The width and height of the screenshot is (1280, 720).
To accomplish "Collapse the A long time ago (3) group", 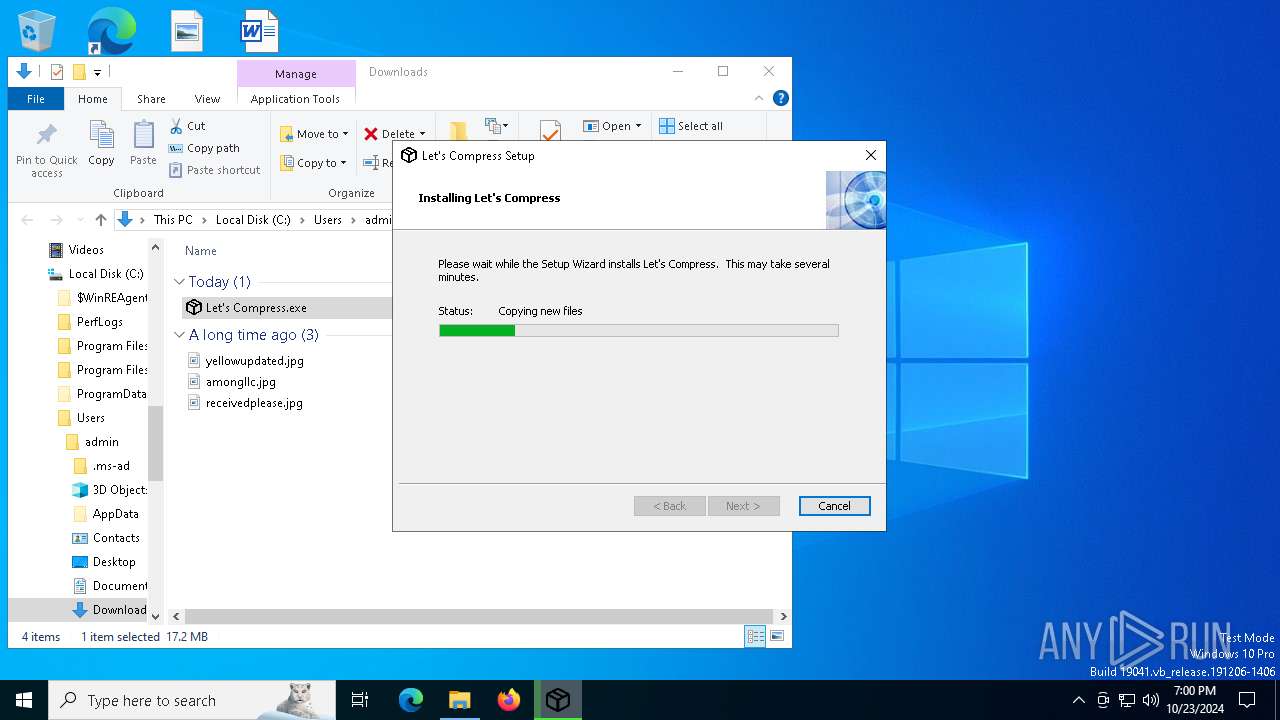I will click(180, 335).
